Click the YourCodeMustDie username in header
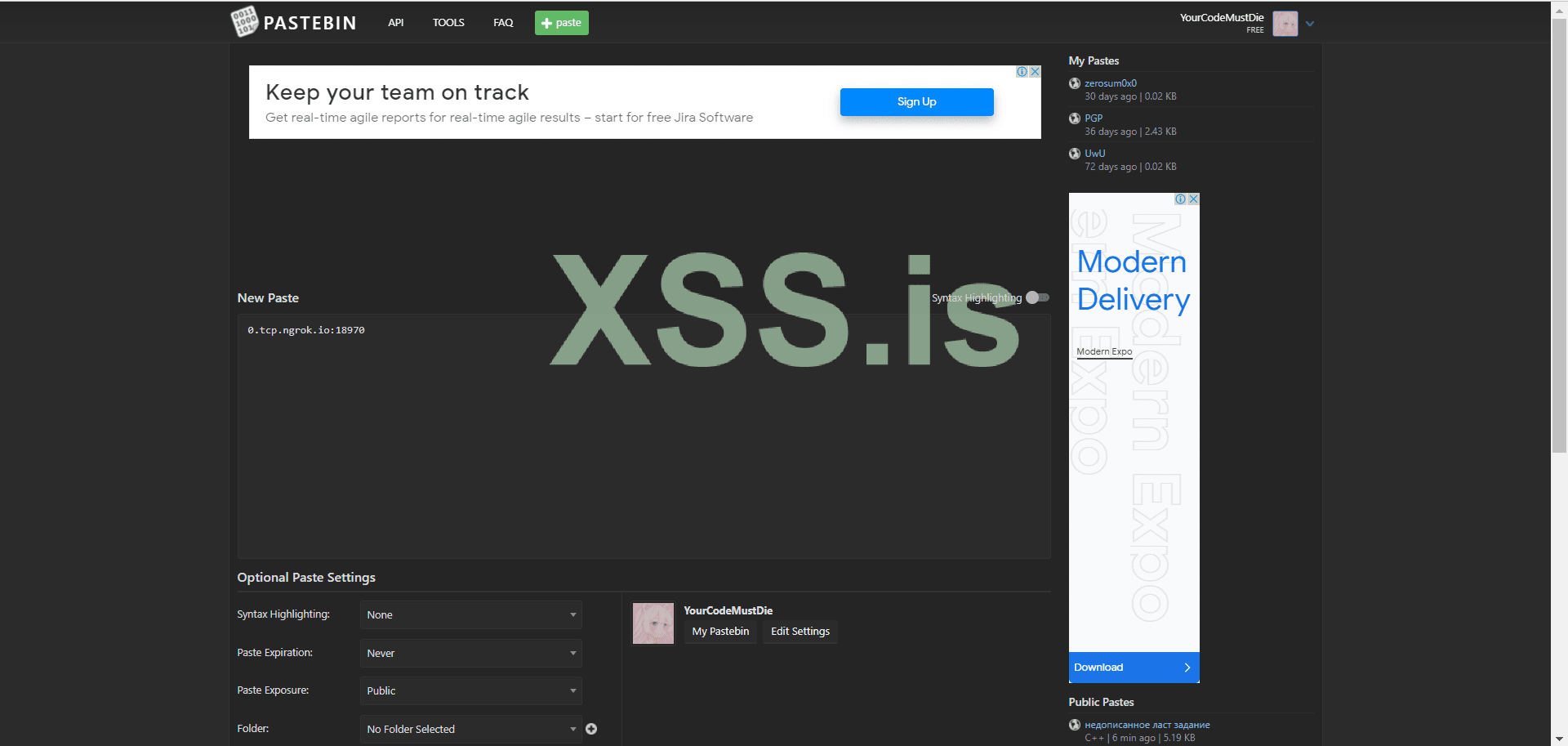This screenshot has width=1568, height=746. pos(1222,18)
